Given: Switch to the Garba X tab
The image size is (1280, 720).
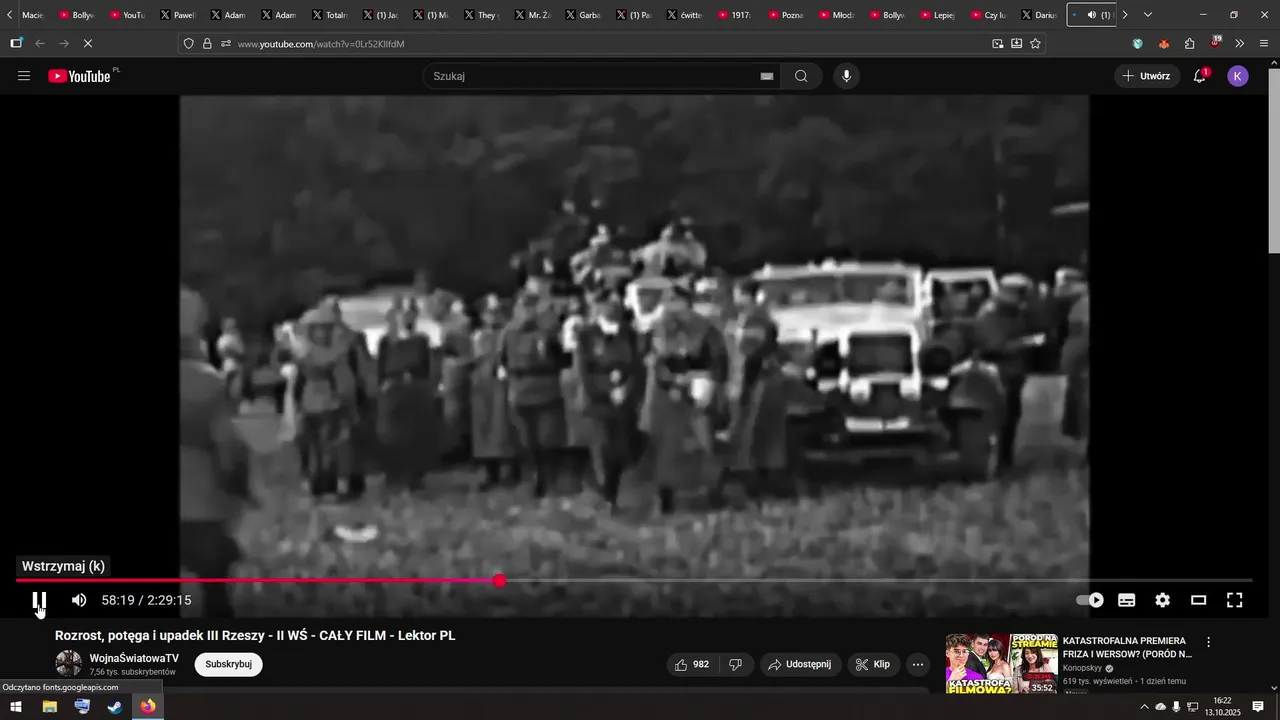Looking at the screenshot, I should (582, 15).
